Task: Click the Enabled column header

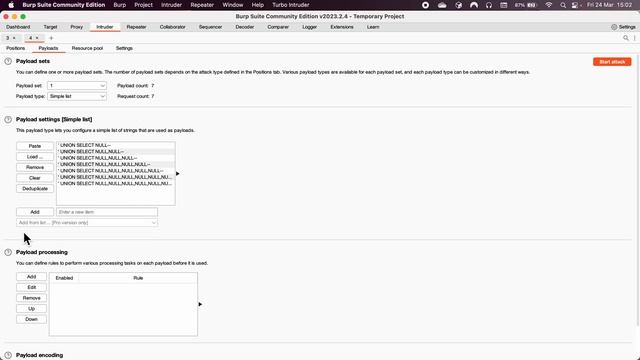Action: [x=64, y=278]
